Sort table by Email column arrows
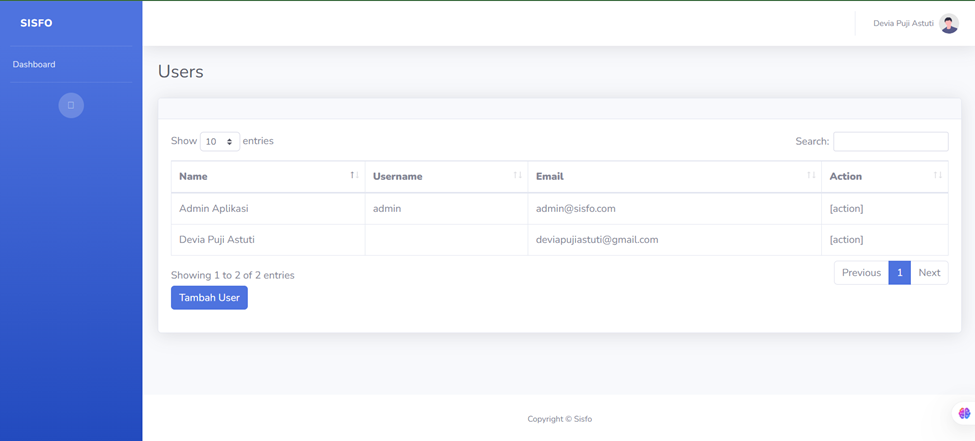975x441 pixels. 811,176
